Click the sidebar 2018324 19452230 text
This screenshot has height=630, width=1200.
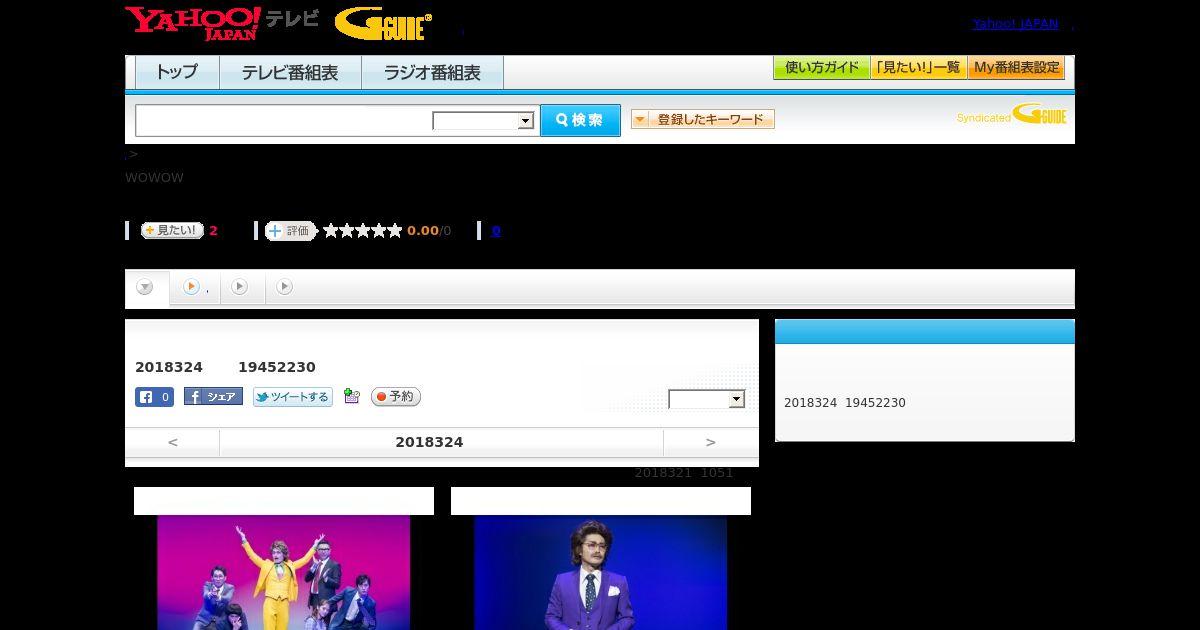tap(845, 403)
